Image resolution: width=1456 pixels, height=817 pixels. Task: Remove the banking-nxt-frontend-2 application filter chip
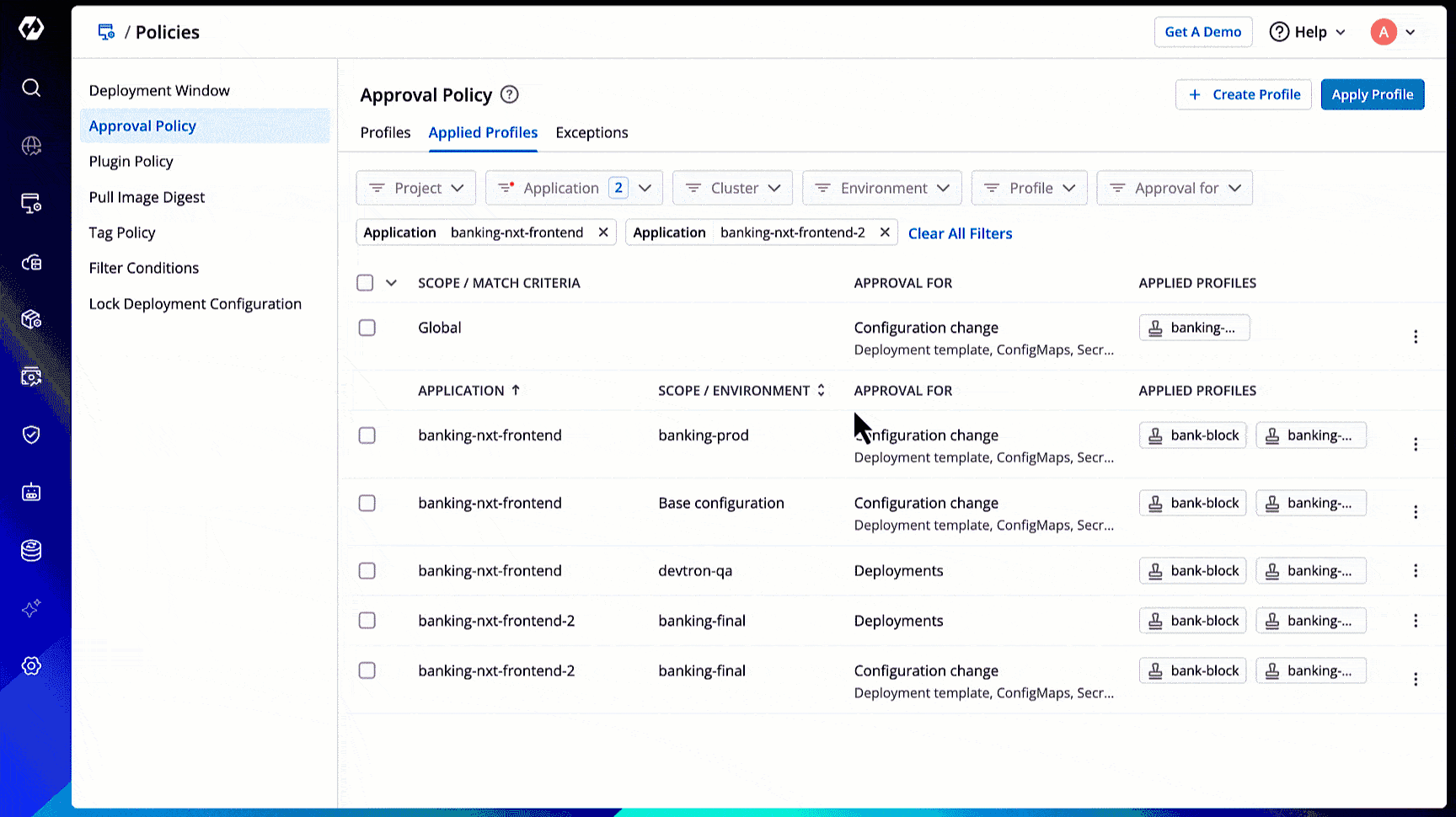coord(885,232)
